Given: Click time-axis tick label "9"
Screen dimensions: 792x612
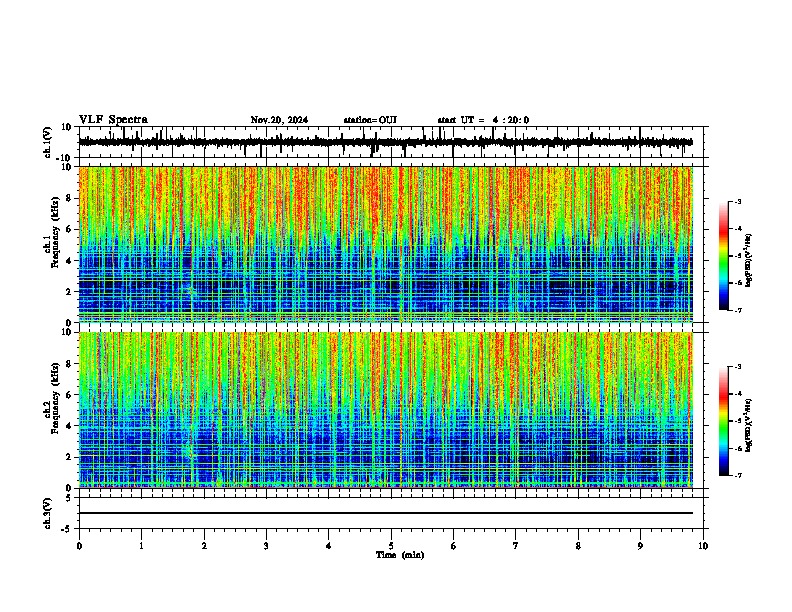Looking at the screenshot, I should point(640,546).
